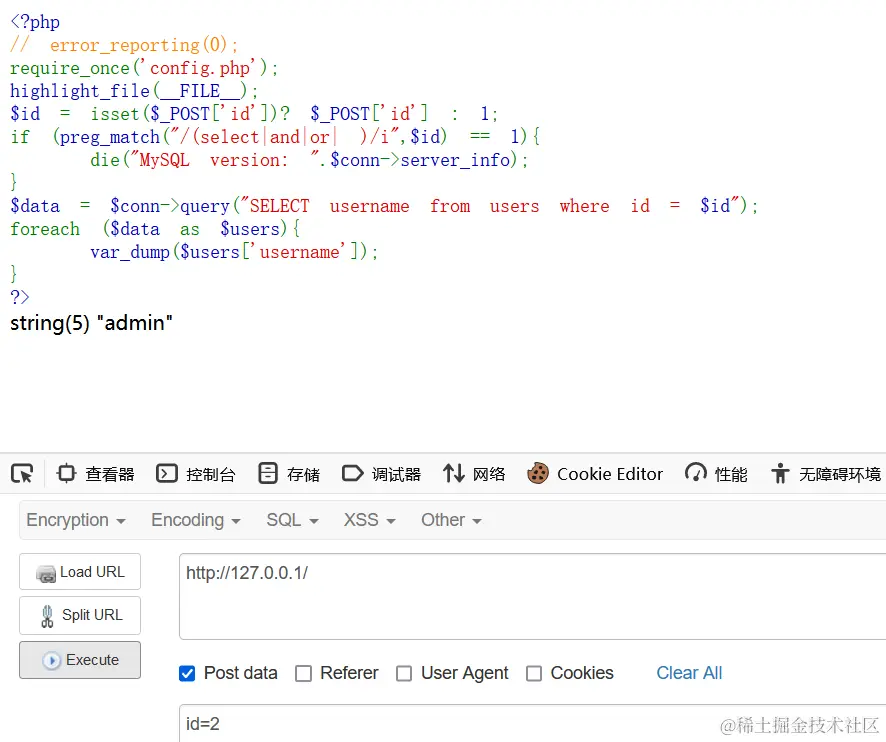Viewport: 886px width, 742px height.
Task: Uncheck the Post data checkbox
Action: (x=187, y=674)
